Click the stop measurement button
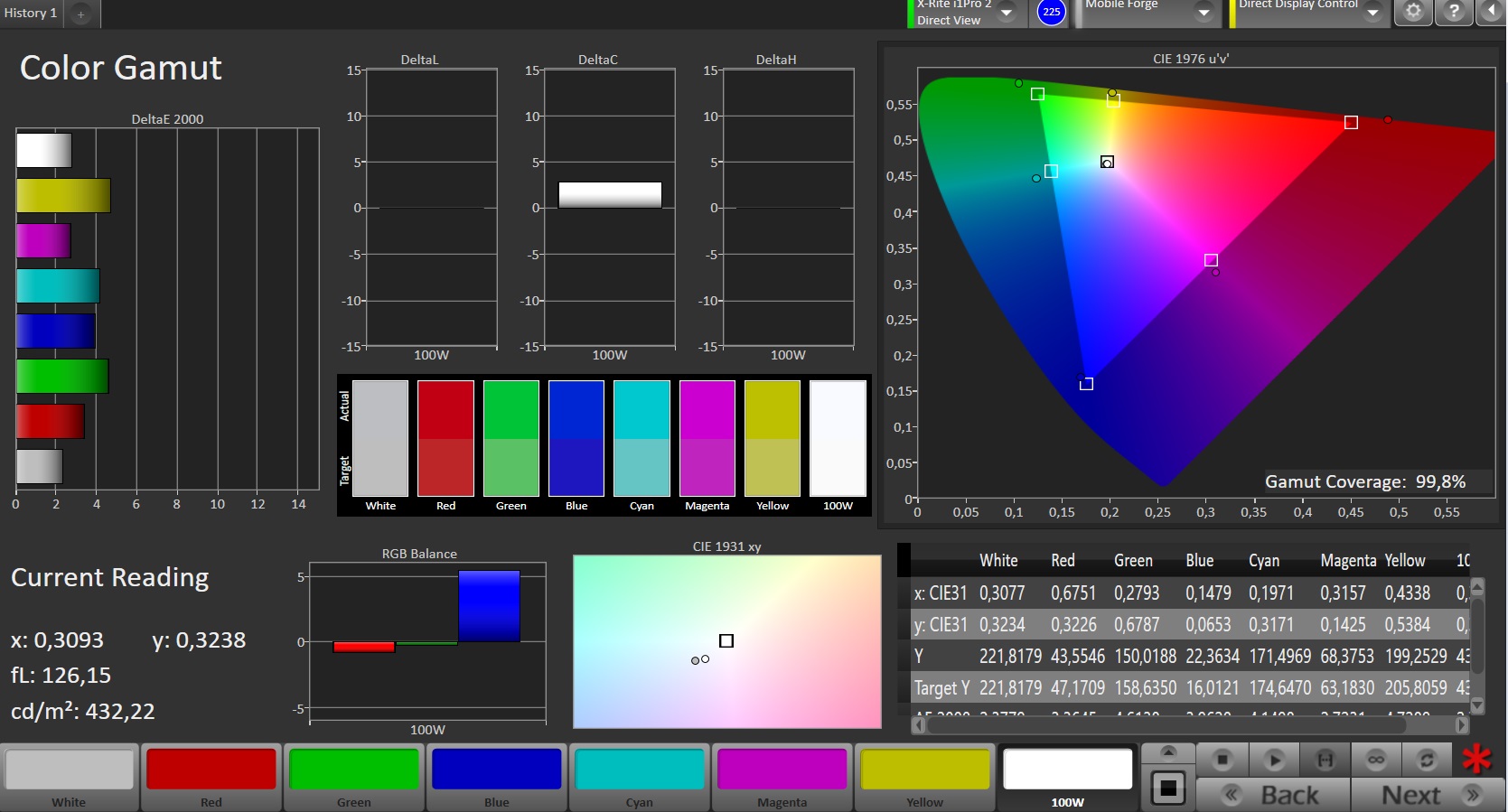The height and width of the screenshot is (812, 1508). click(1222, 760)
